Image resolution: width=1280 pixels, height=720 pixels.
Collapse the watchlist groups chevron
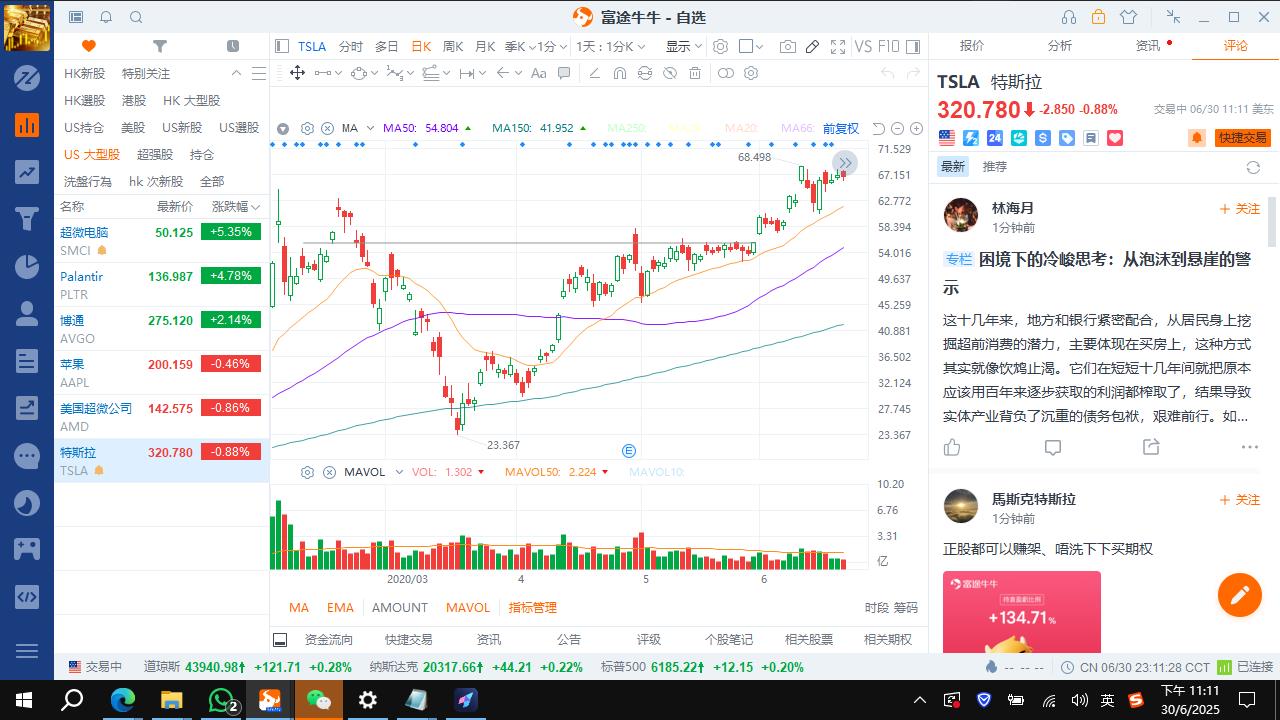237,73
